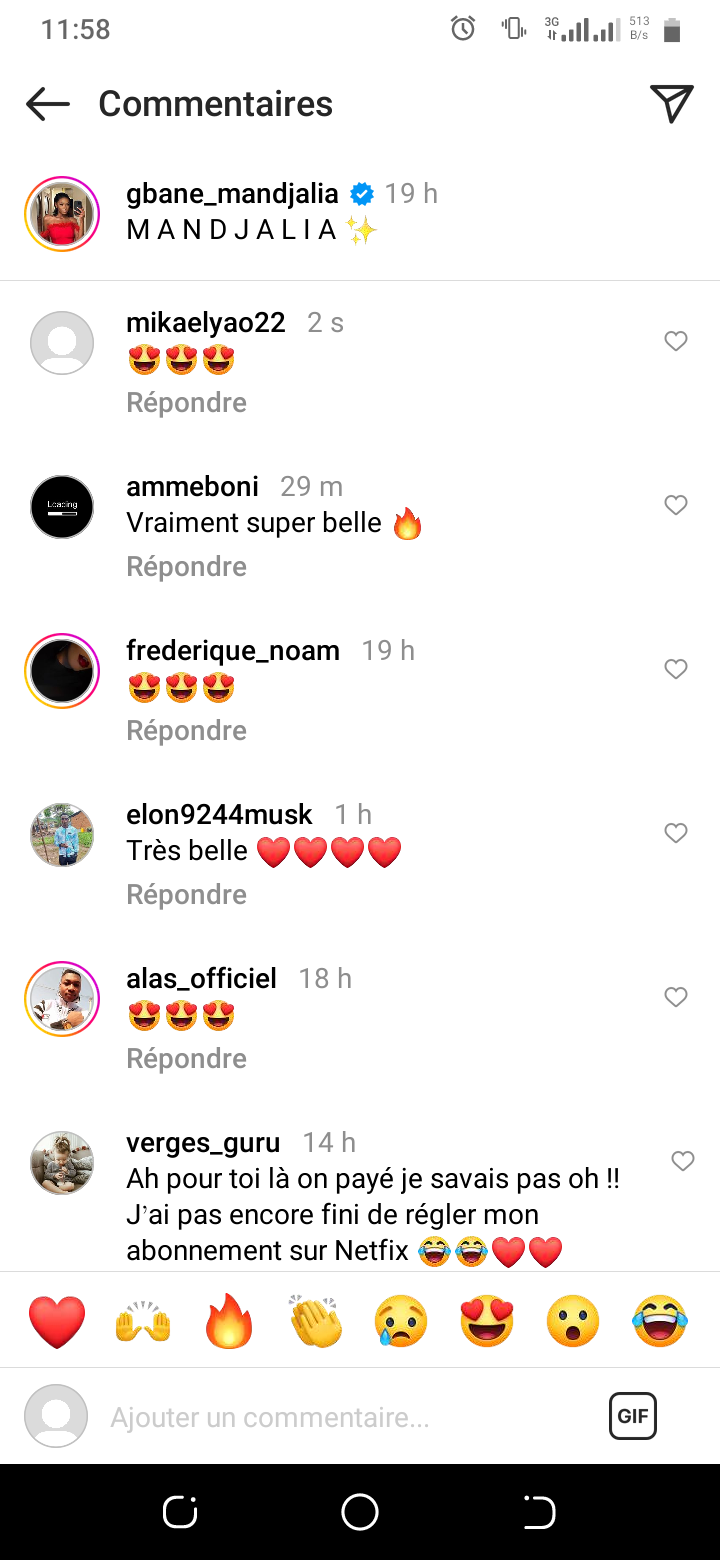Viewport: 720px width, 1560px height.
Task: Tap the back arrow in Commentaires header
Action: pos(47,104)
